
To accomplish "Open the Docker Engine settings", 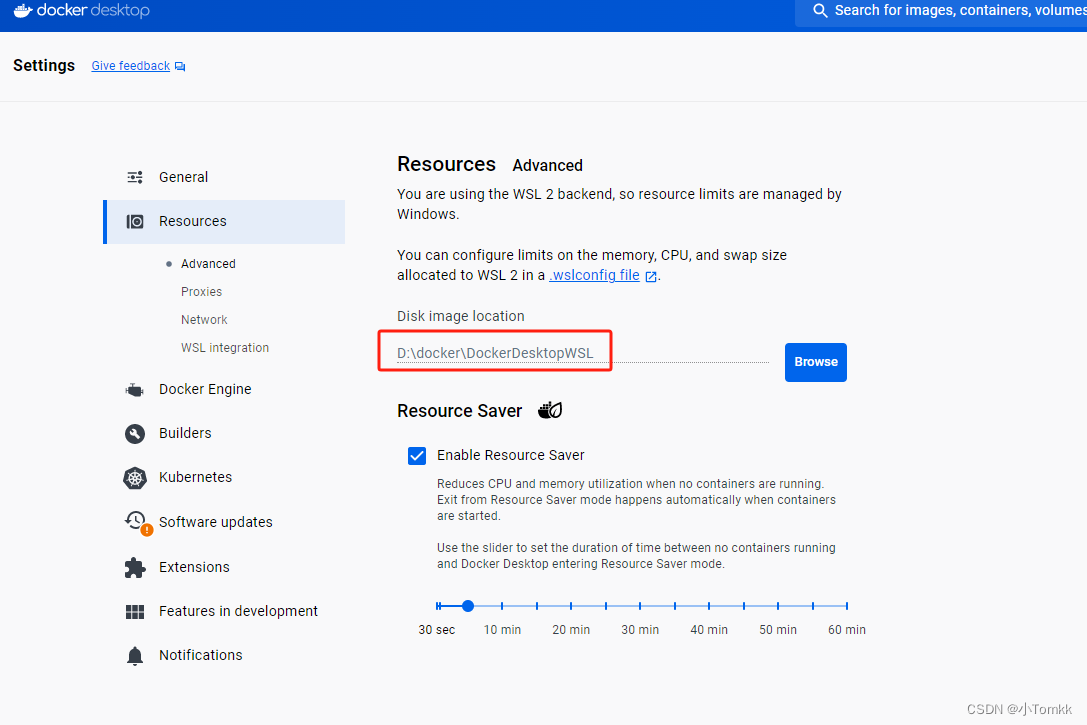I will [224, 390].
